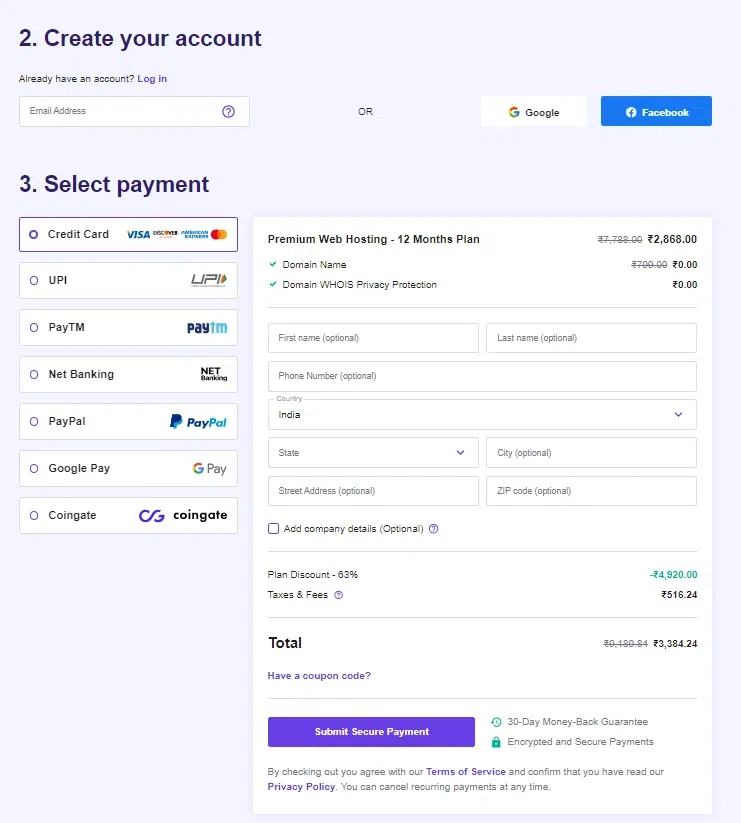
Task: Select the Credit Card radio button
Action: pyautogui.click(x=34, y=234)
